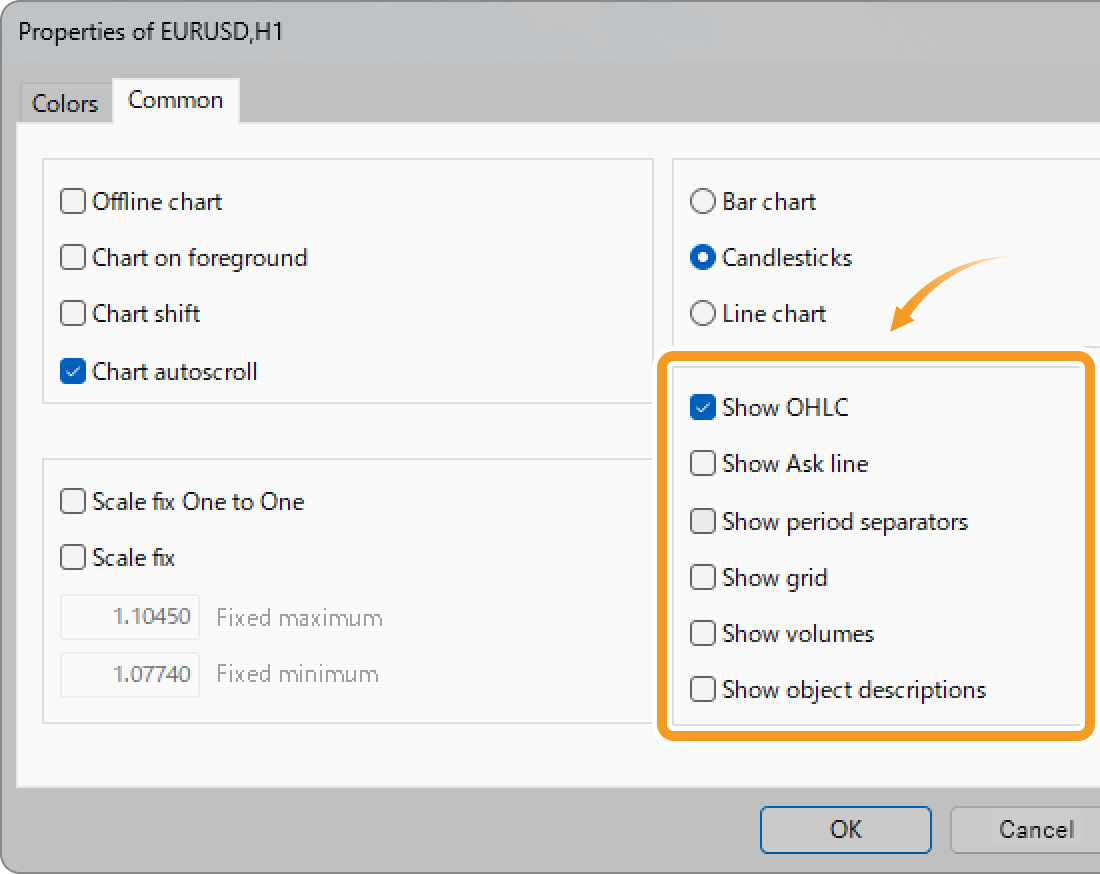Screen dimensions: 1100x874
Task: Check Show object descriptions
Action: click(x=702, y=690)
